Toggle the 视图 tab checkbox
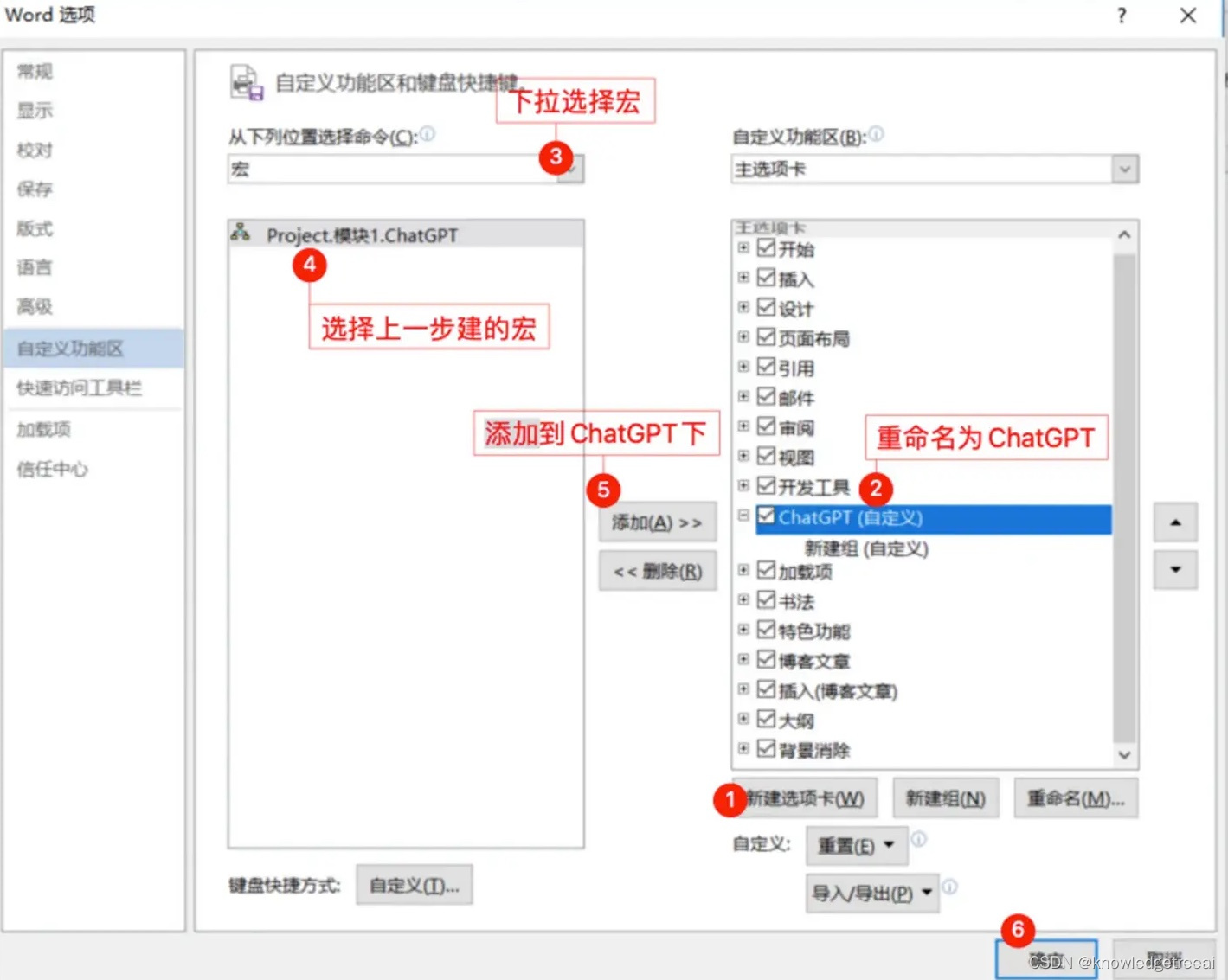The width and height of the screenshot is (1228, 980). [766, 456]
